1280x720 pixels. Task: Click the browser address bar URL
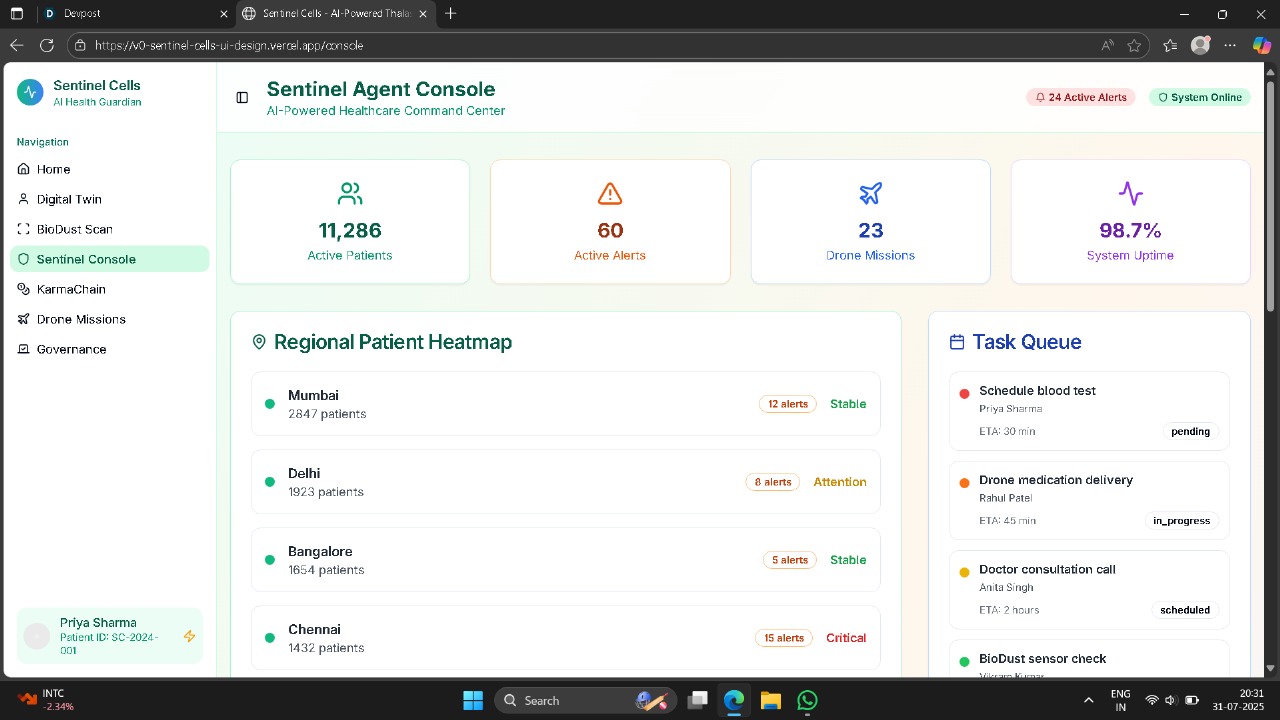click(229, 45)
